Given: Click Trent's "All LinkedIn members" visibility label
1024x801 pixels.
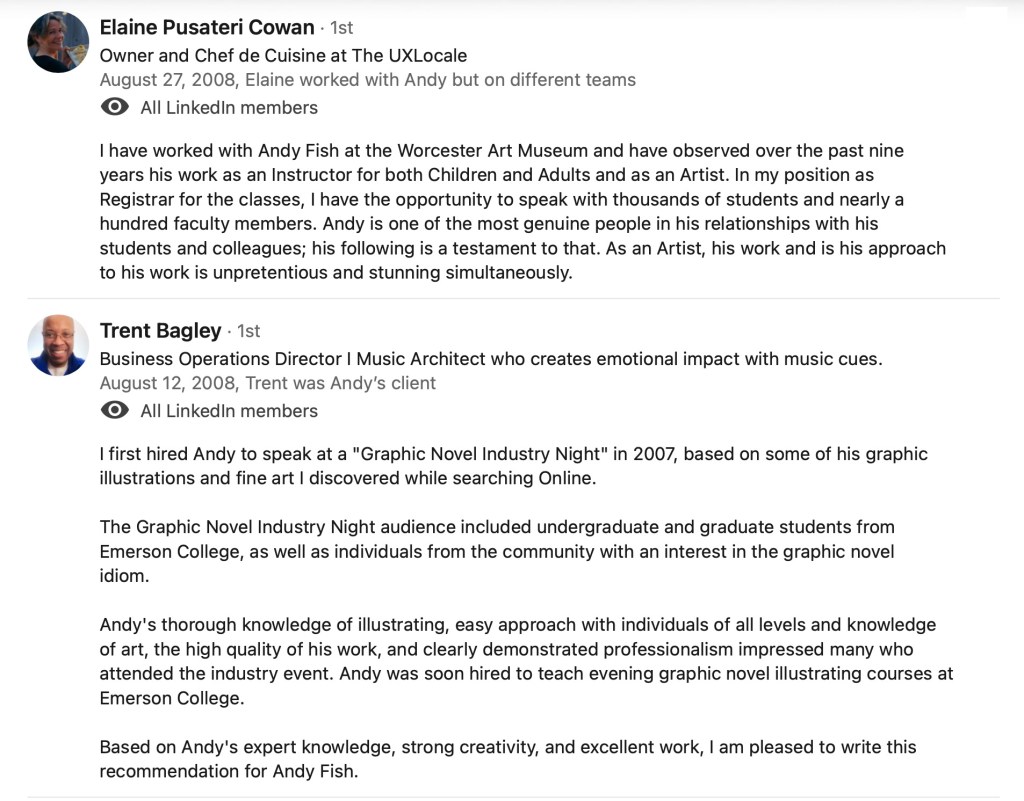Looking at the screenshot, I should pos(229,410).
